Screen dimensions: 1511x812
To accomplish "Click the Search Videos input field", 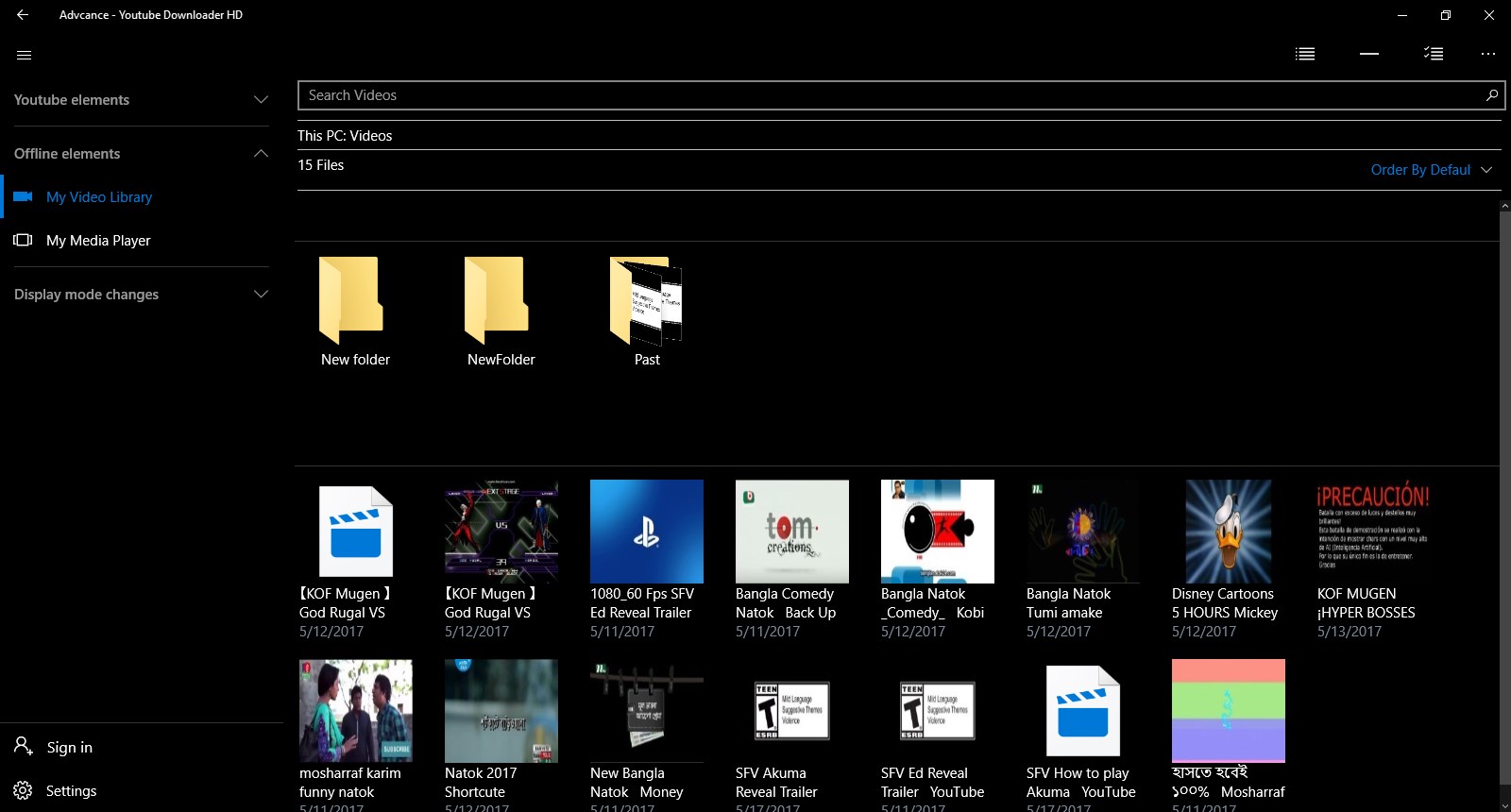I will point(900,95).
